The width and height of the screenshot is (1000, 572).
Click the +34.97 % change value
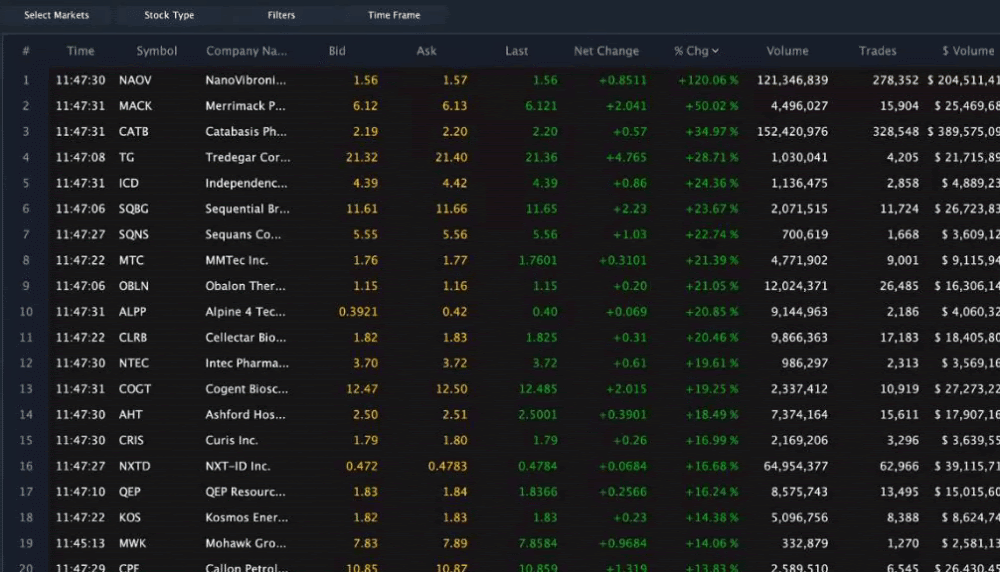coord(711,132)
